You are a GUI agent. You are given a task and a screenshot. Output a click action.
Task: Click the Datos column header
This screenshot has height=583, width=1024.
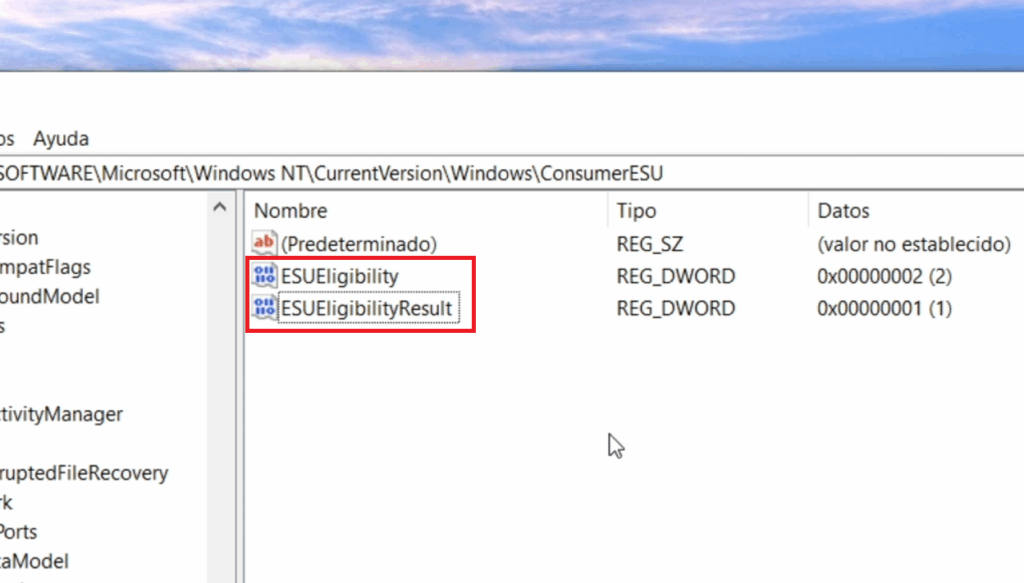pyautogui.click(x=843, y=211)
